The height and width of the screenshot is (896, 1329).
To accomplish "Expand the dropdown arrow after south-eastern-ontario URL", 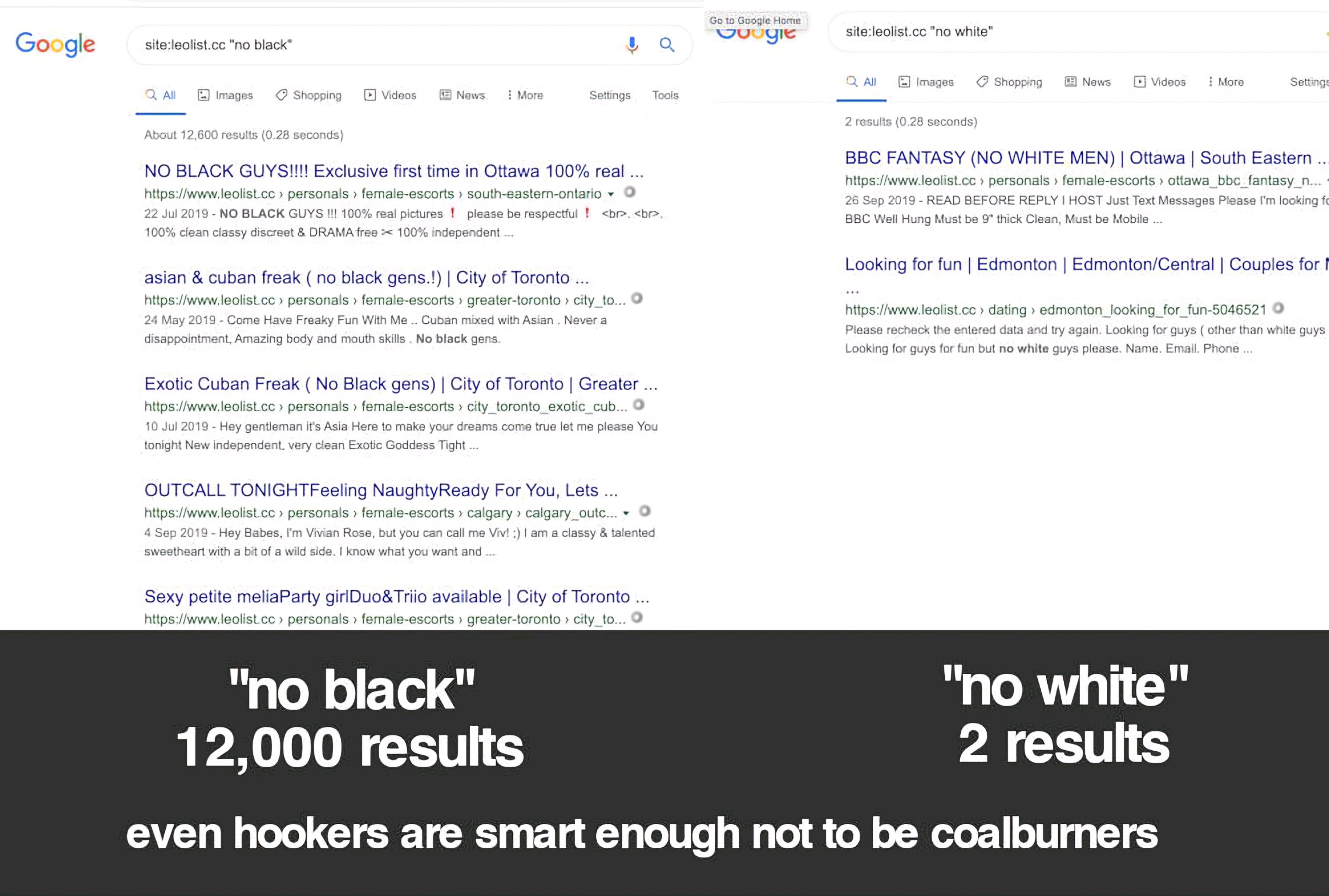I will (x=611, y=194).
